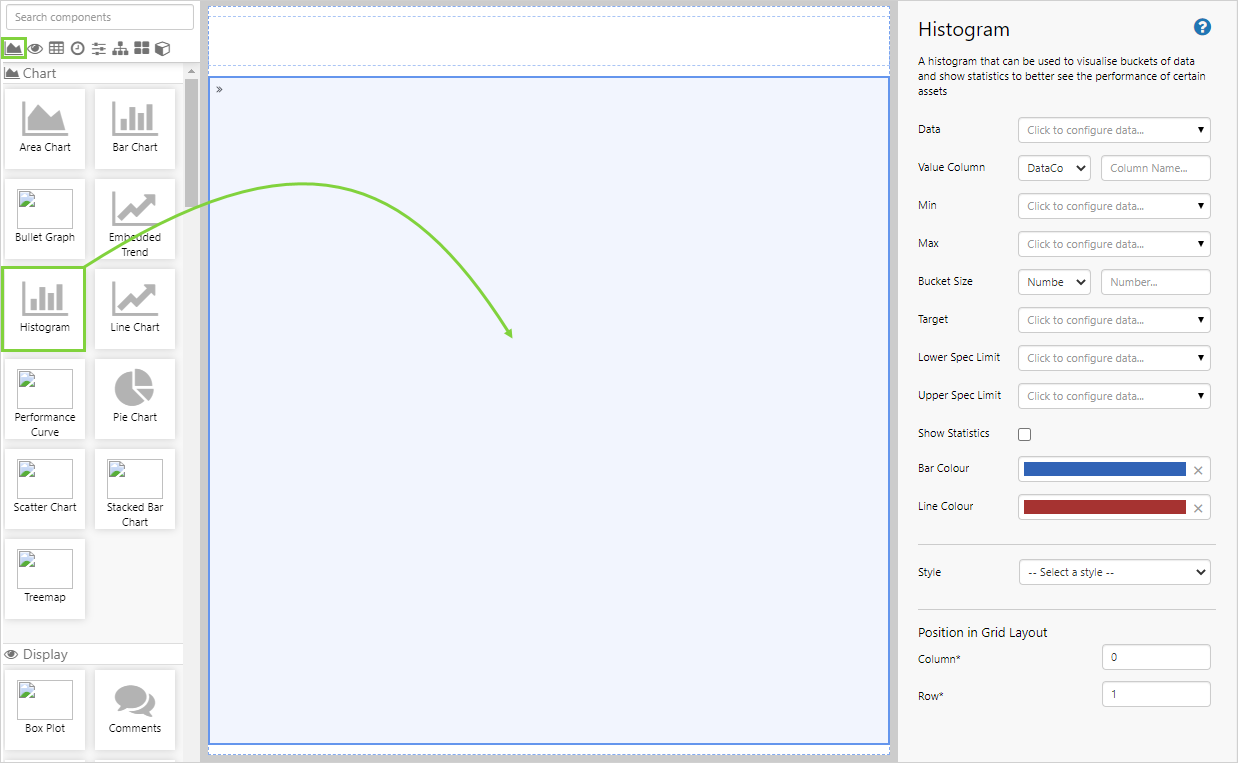Viewport: 1238px width, 763px height.
Task: Open the hierarchy tree category icon
Action: click(120, 48)
